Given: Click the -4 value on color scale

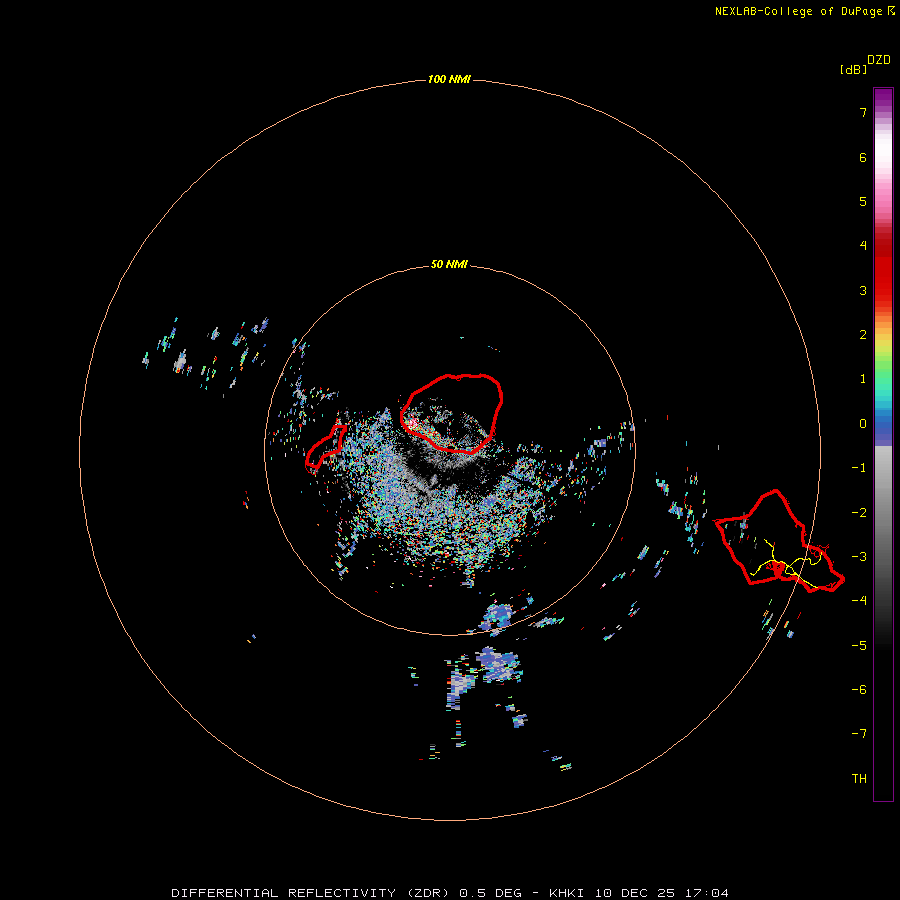Looking at the screenshot, I should click(x=859, y=601).
